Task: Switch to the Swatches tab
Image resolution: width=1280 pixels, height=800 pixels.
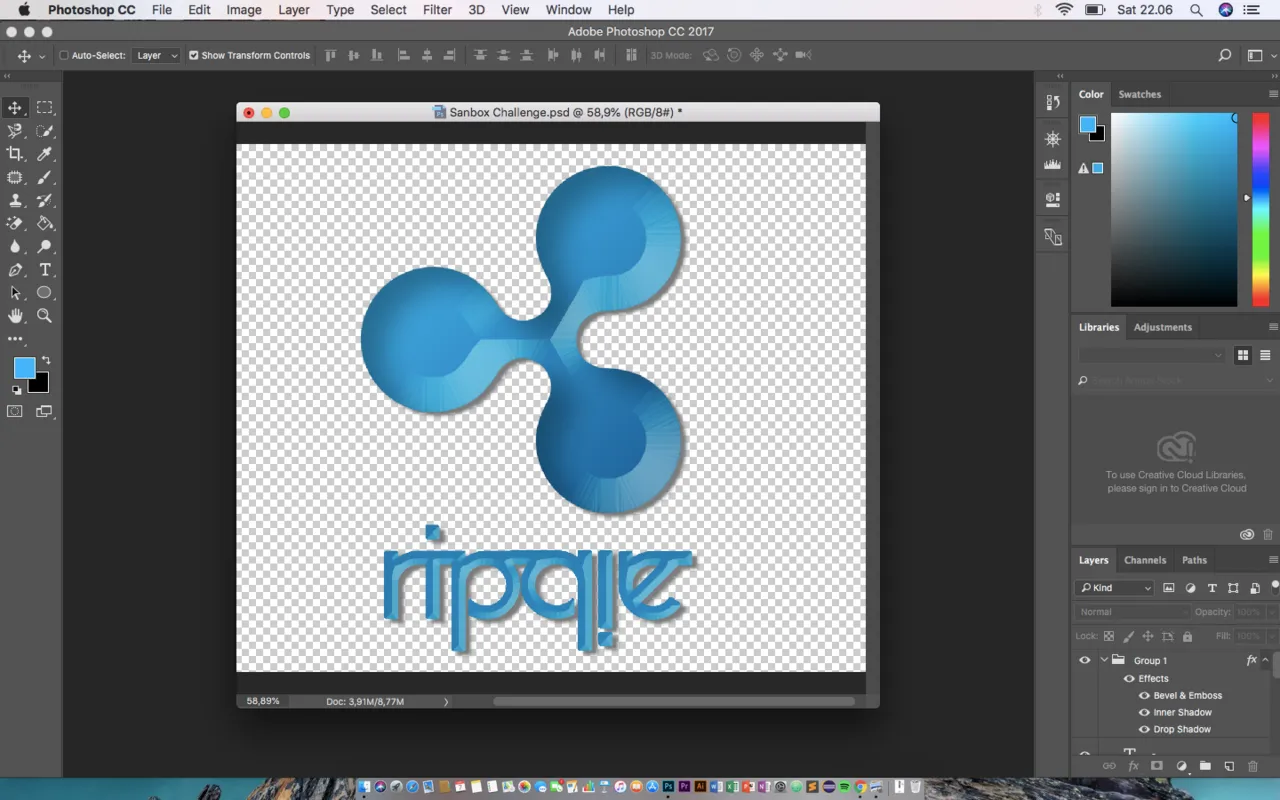Action: [1140, 94]
